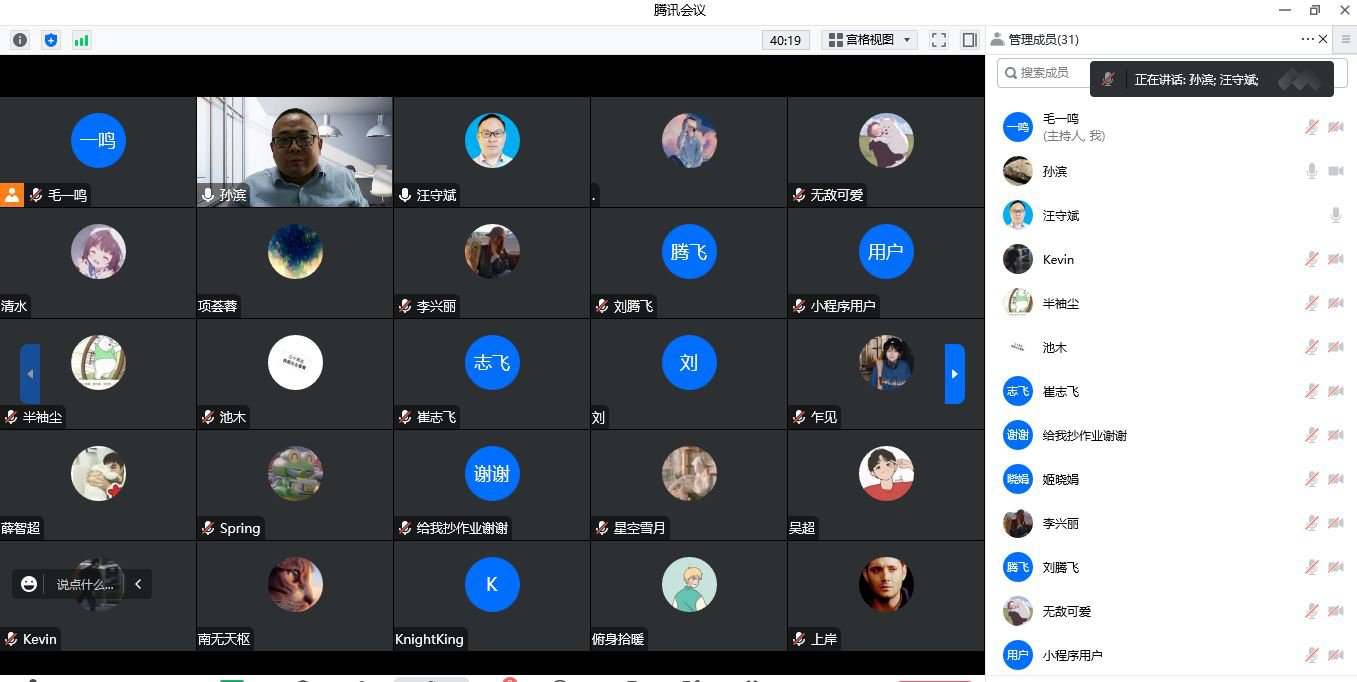Click the orange host badge on 毛一鸣 tile

12,195
